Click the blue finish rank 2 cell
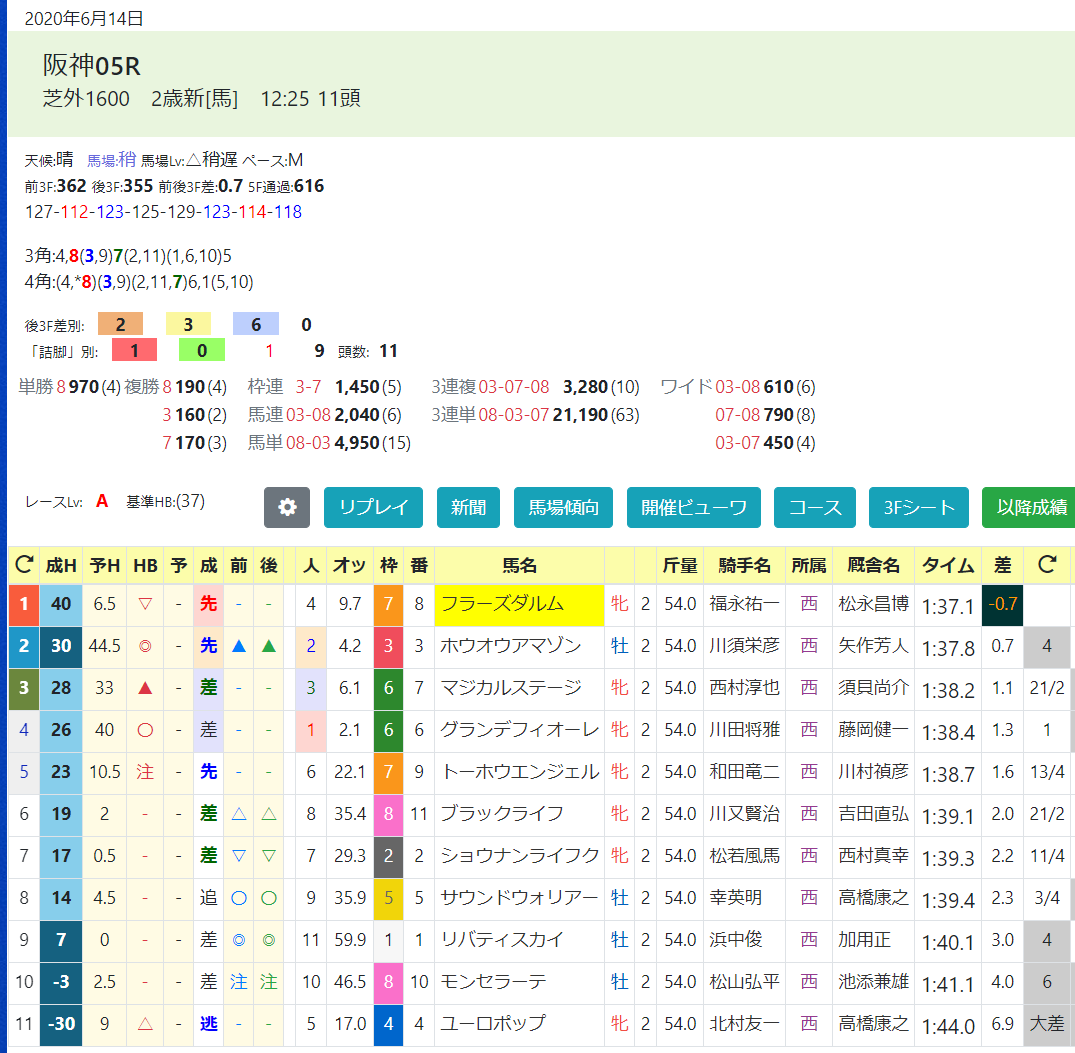This screenshot has height=1053, width=1075. click(x=24, y=646)
